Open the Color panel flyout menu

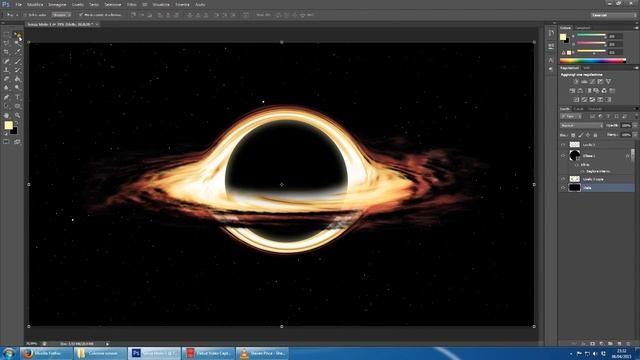pyautogui.click(x=636, y=28)
